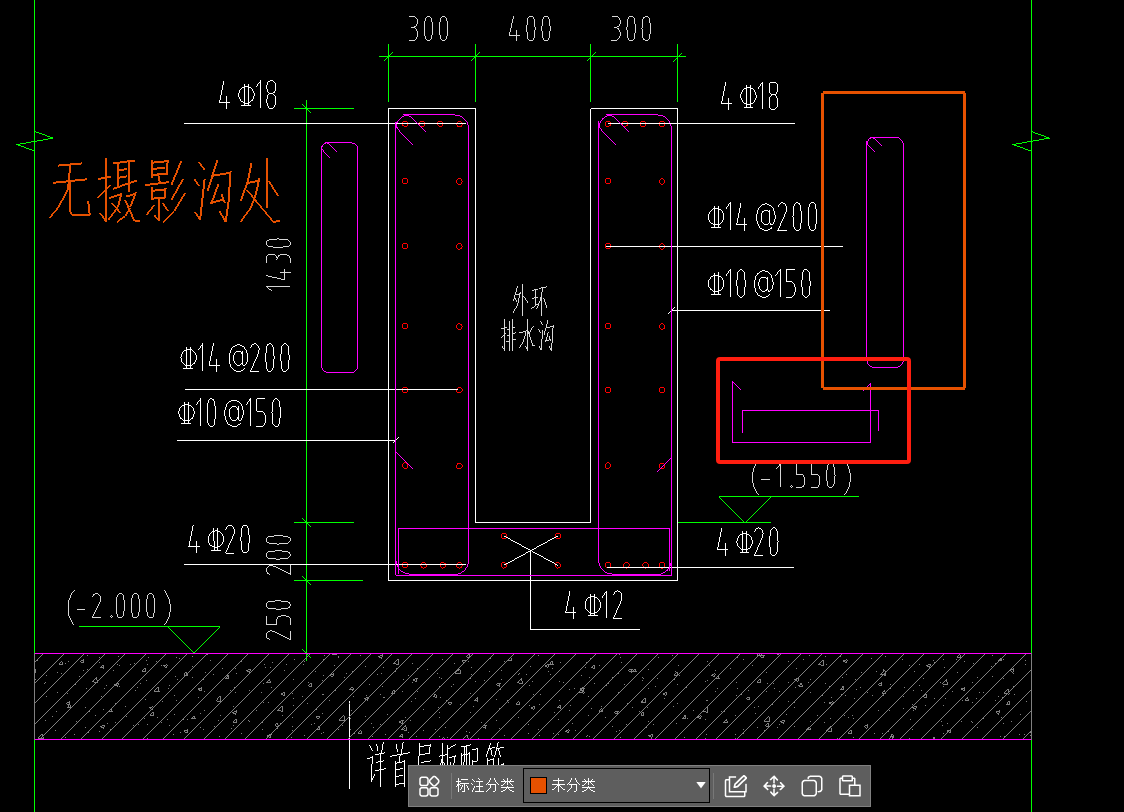Click the green triangle below (-1.550)
1124x812 pixels.
(x=745, y=509)
